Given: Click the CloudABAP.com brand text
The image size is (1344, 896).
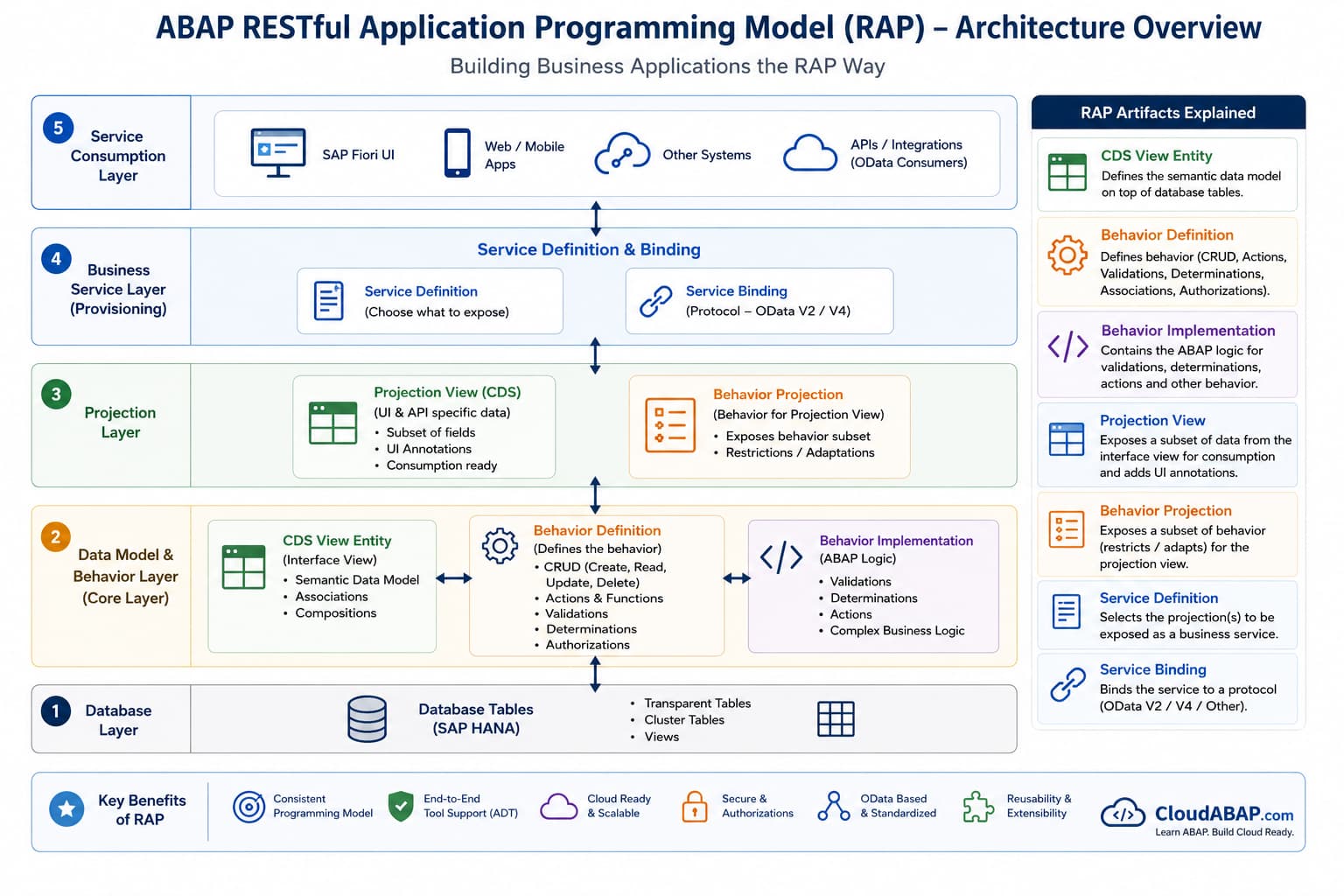Looking at the screenshot, I should [1224, 813].
